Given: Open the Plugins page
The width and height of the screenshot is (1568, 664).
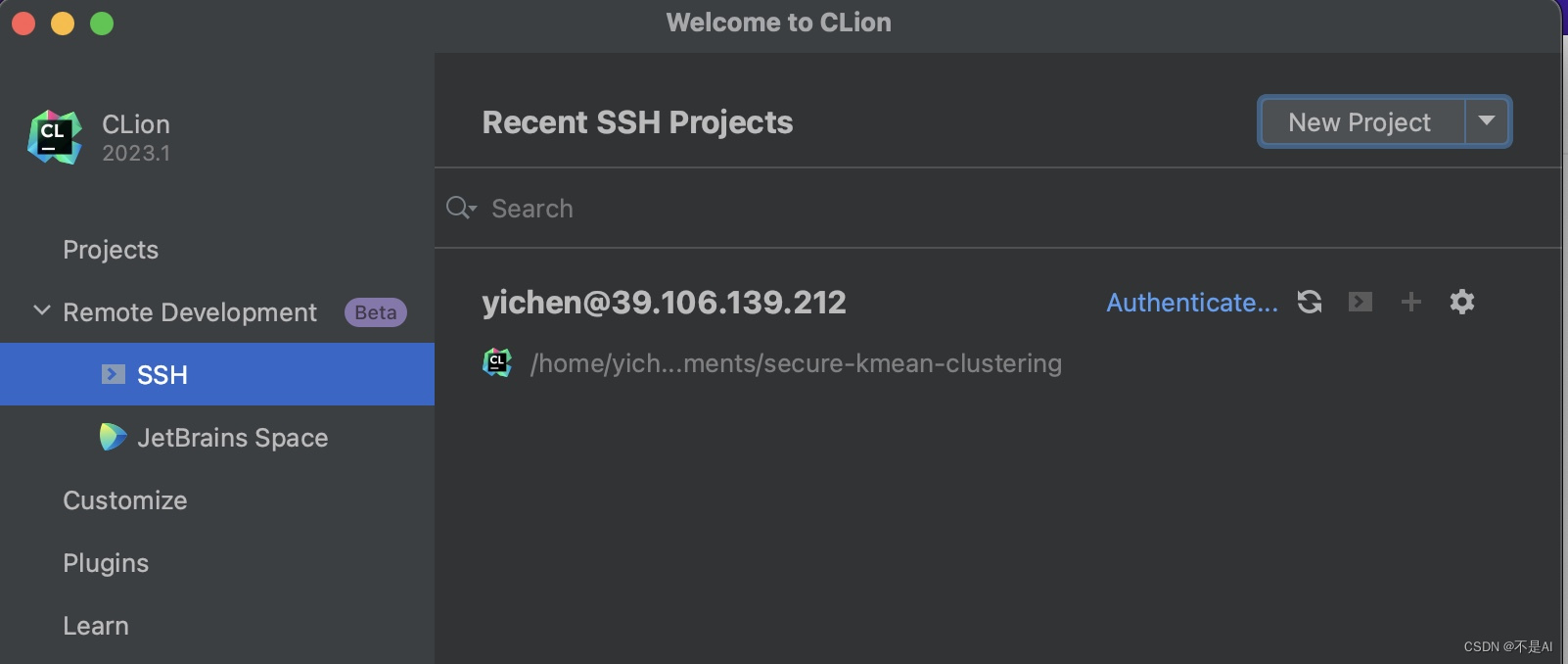Looking at the screenshot, I should 105,562.
